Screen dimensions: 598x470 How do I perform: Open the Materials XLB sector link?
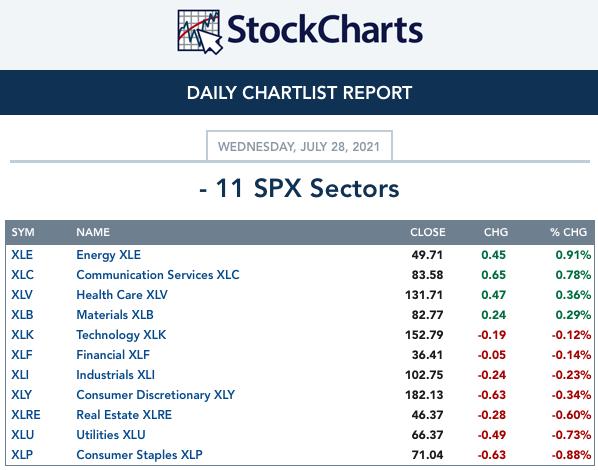[115, 315]
